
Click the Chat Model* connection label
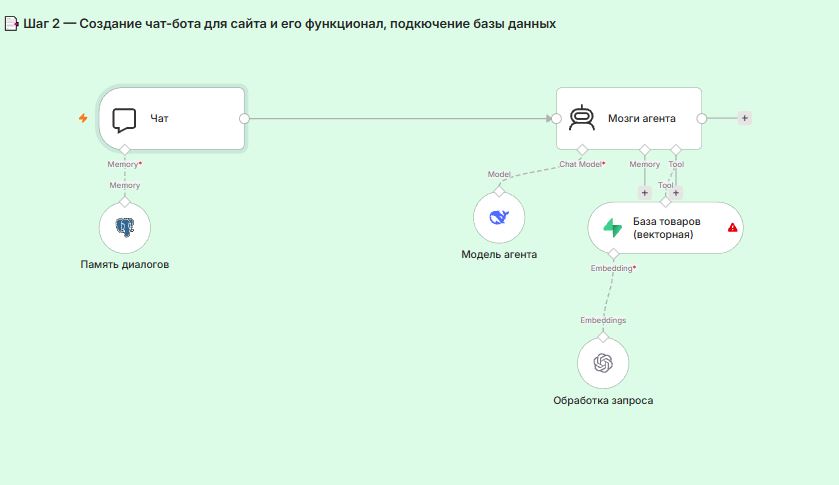point(582,164)
